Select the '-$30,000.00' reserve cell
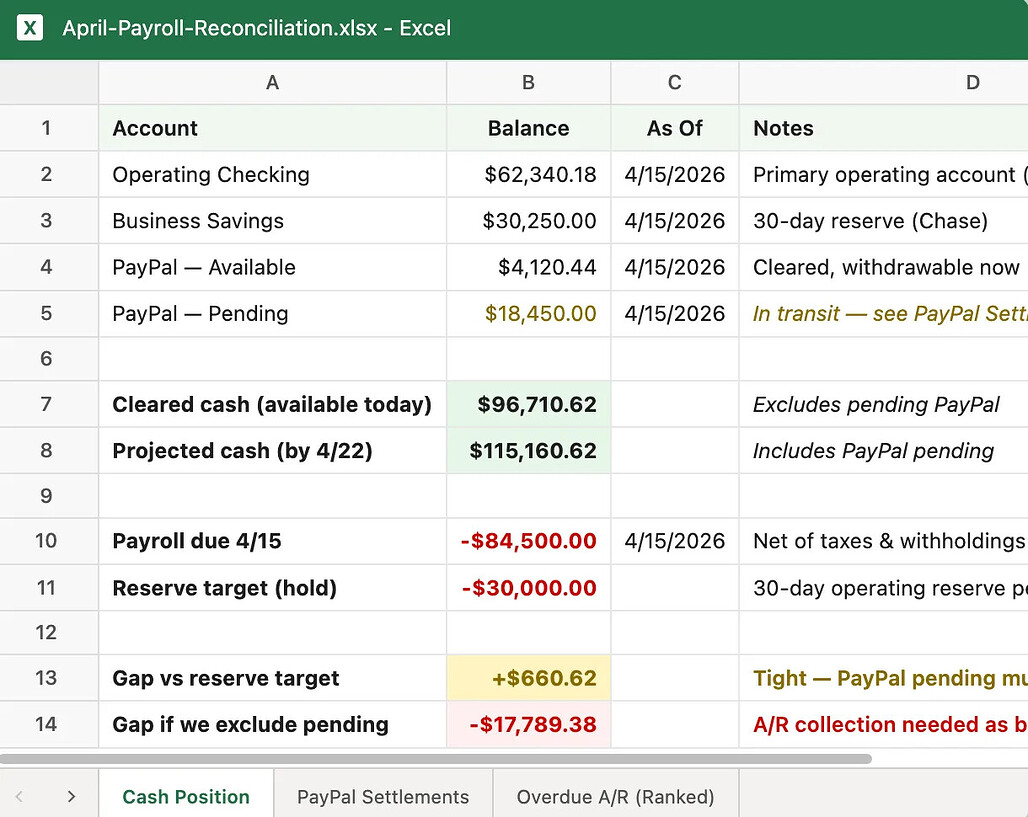 tap(528, 588)
